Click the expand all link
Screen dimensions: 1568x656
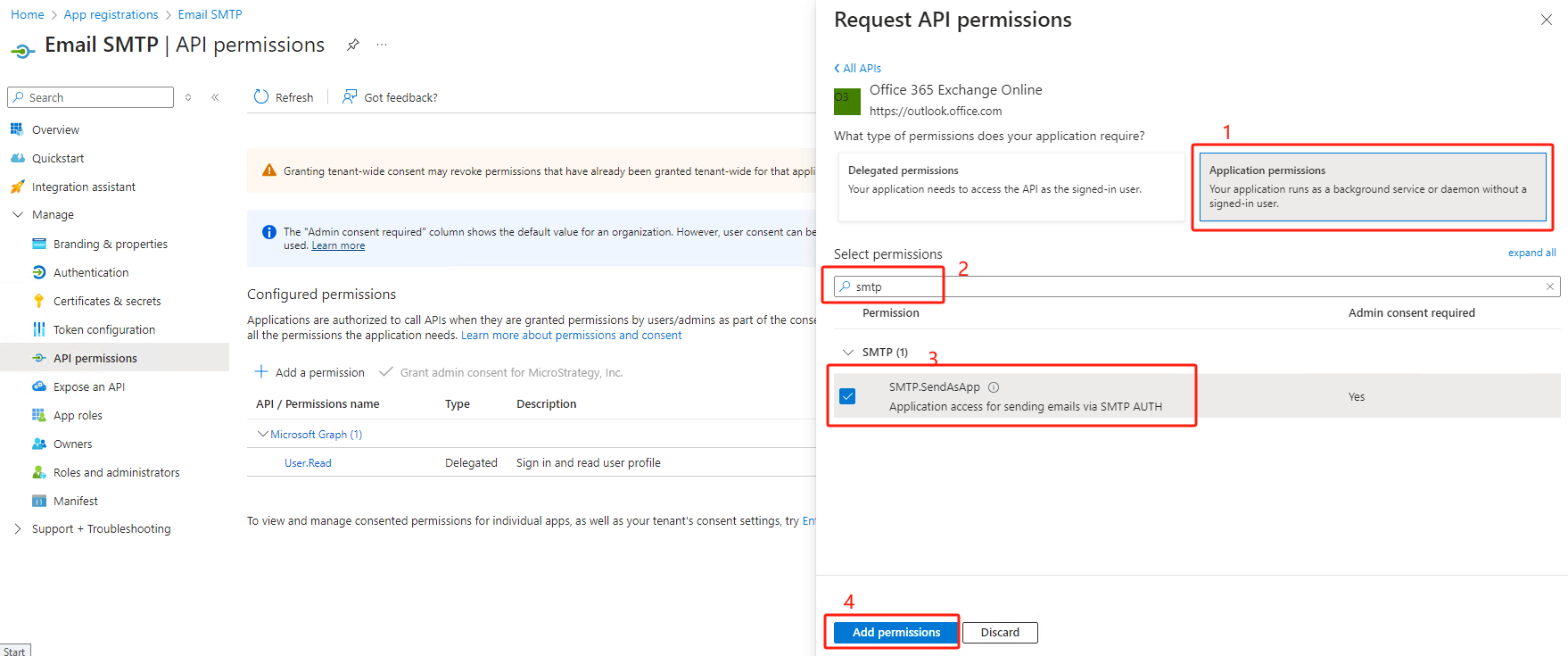pyautogui.click(x=1531, y=253)
